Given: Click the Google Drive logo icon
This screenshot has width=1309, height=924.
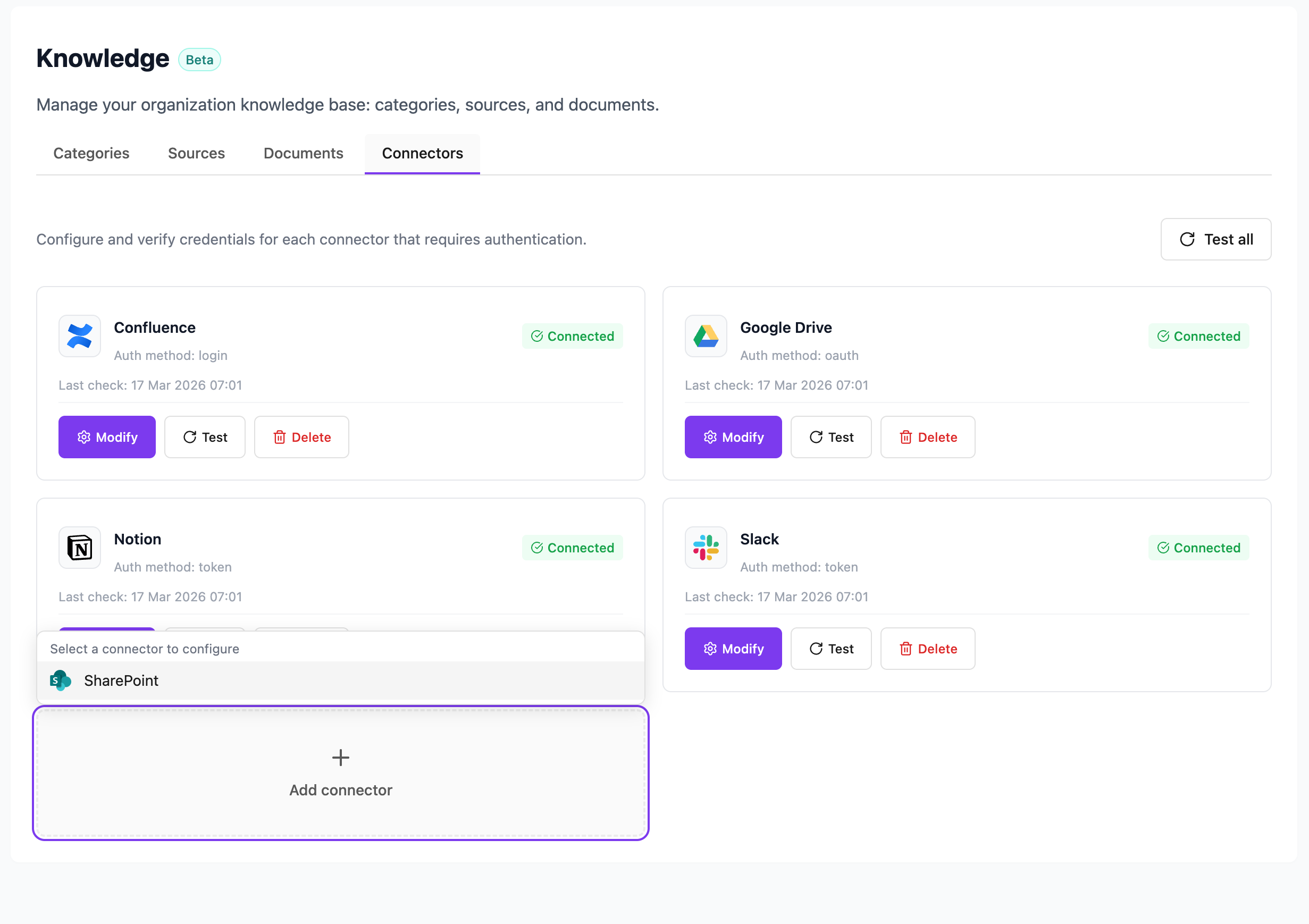Looking at the screenshot, I should click(705, 337).
